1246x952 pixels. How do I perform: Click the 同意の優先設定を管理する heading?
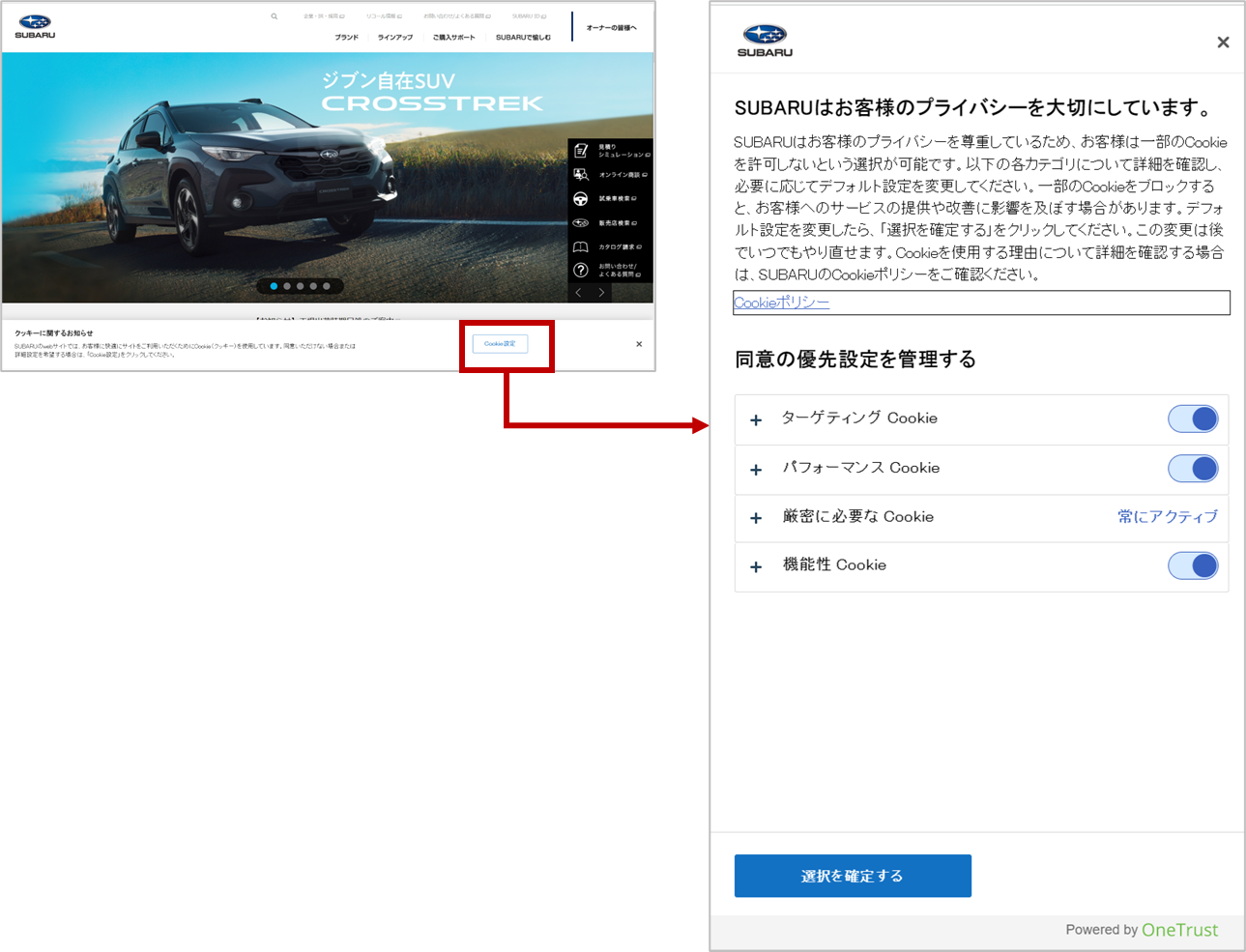tap(855, 360)
